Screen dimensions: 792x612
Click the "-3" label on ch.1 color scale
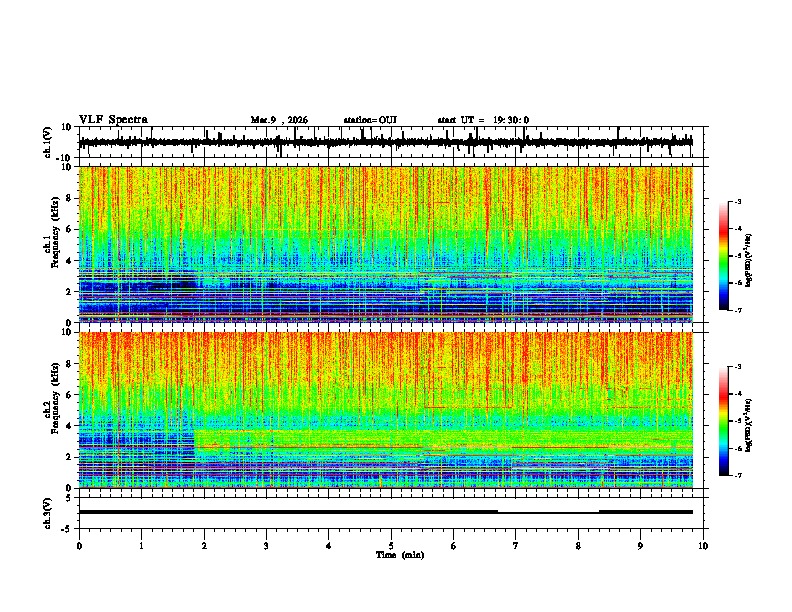click(737, 202)
